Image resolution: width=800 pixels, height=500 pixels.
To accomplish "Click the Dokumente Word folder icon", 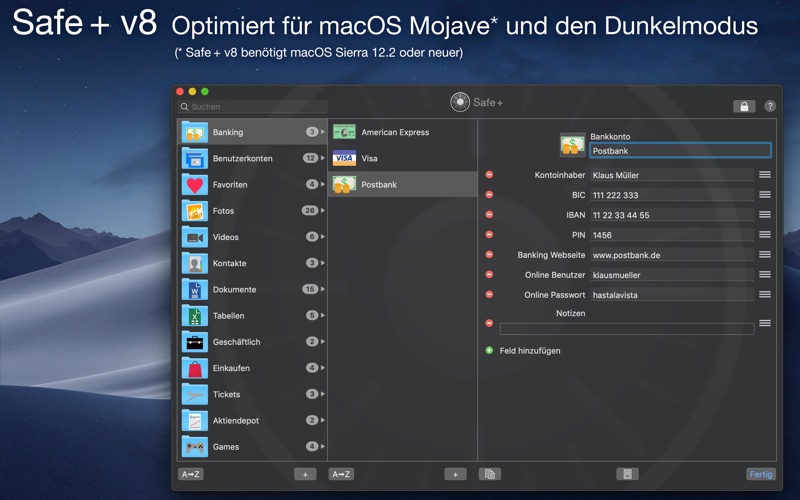I will (x=194, y=289).
